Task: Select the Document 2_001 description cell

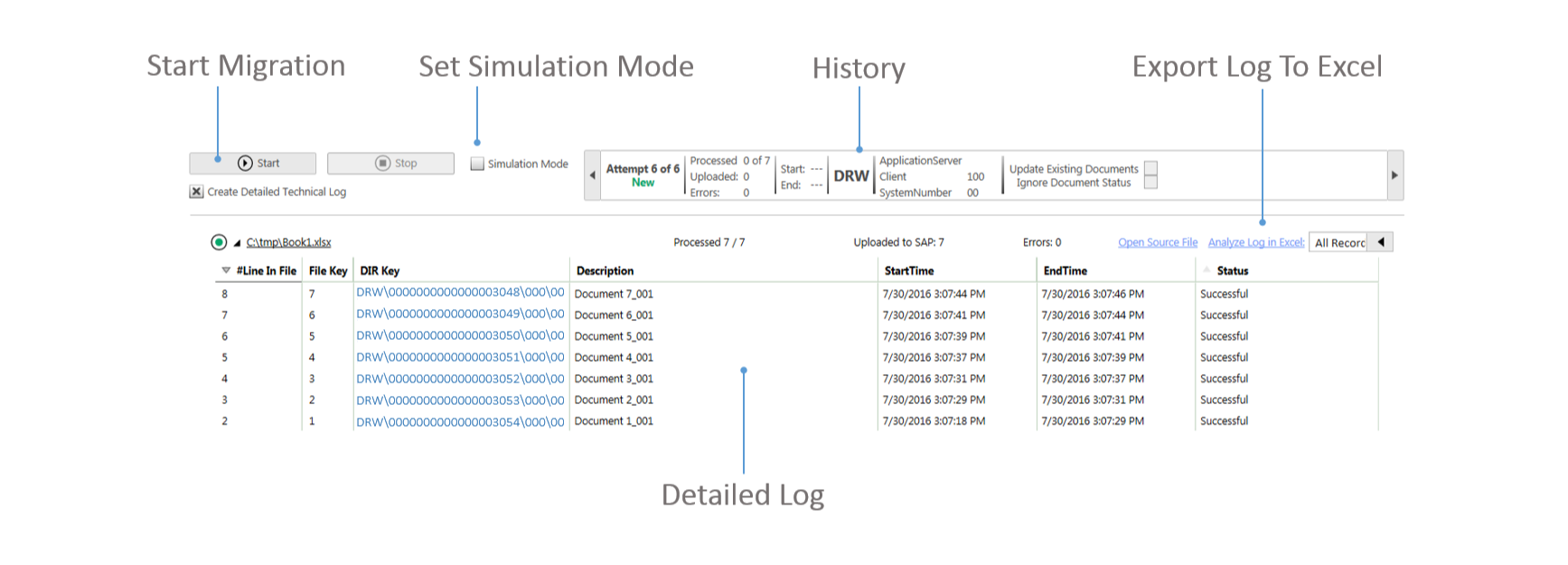Action: click(614, 400)
